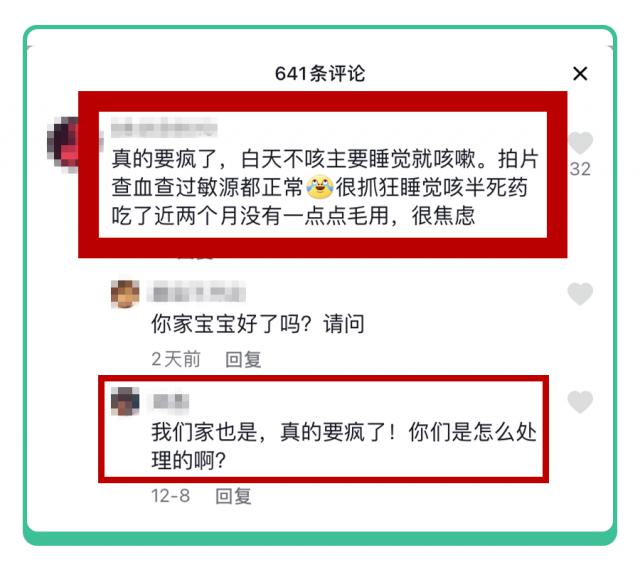The width and height of the screenshot is (640, 570).
Task: Select the reply text 你家宝宝好了吗？请问
Action: (258, 324)
